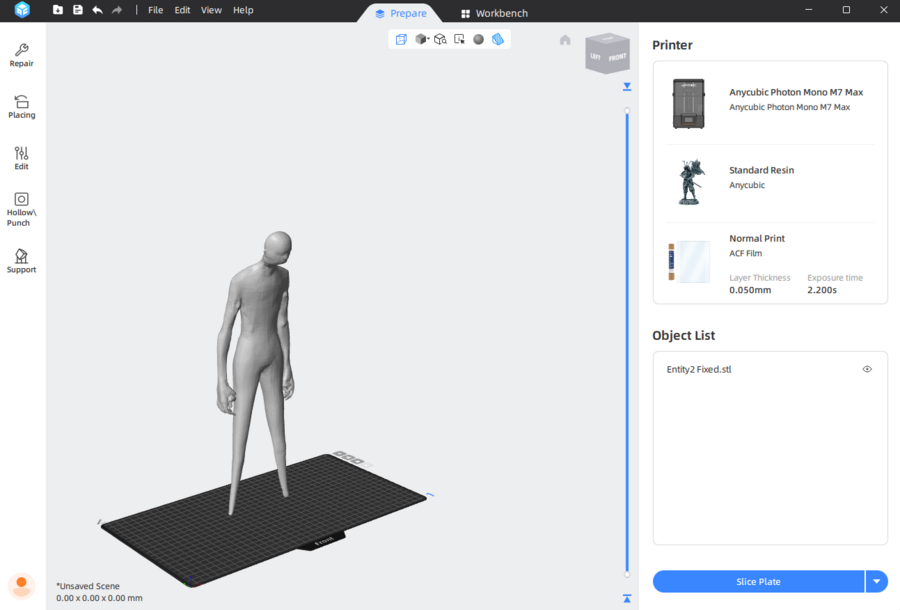Screen dimensions: 900x610
Task: Open the File menu
Action: coord(155,10)
